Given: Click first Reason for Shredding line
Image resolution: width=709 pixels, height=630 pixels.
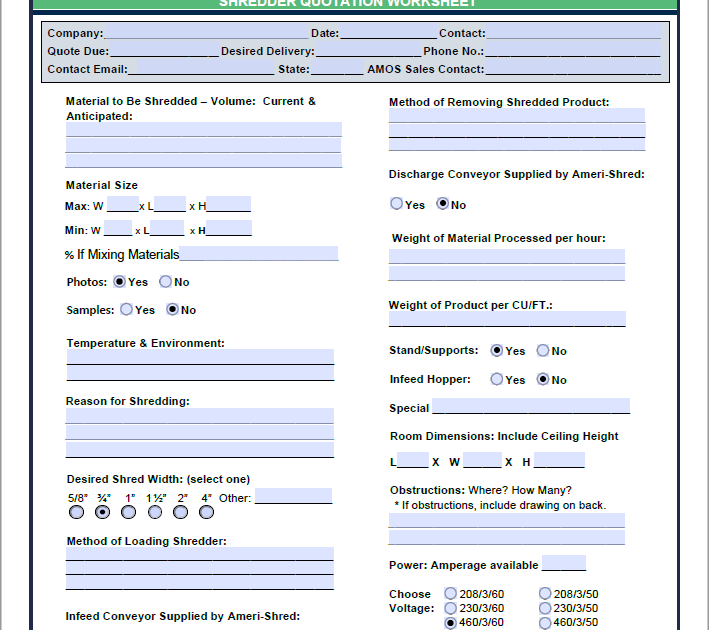Looking at the screenshot, I should coord(199,416).
